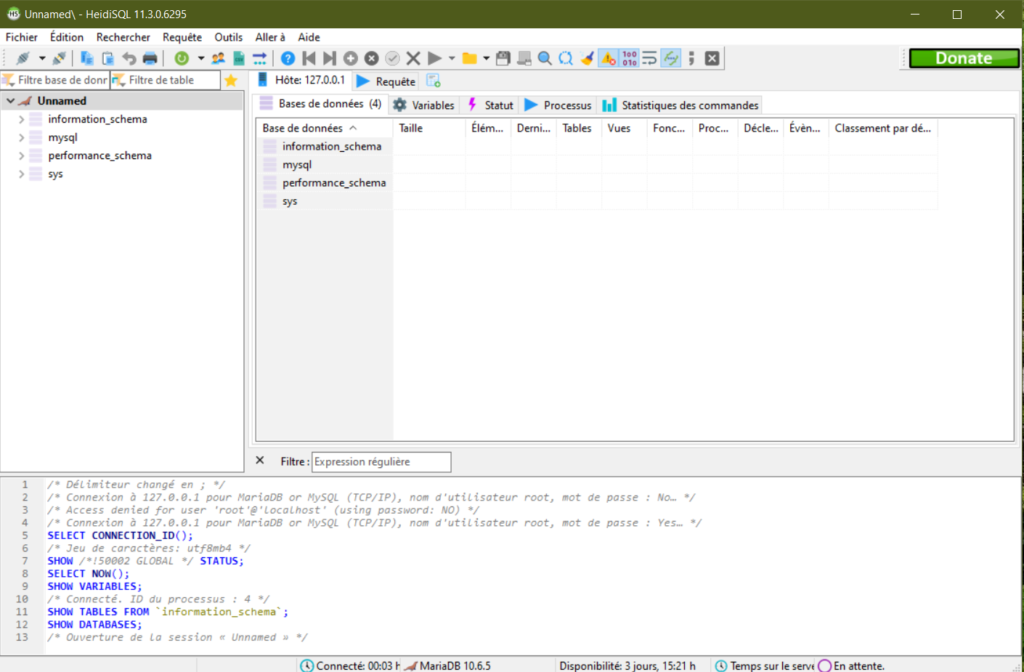Viewport: 1024px width, 672px height.
Task: Click the semicolon delimiter icon
Action: 692,58
